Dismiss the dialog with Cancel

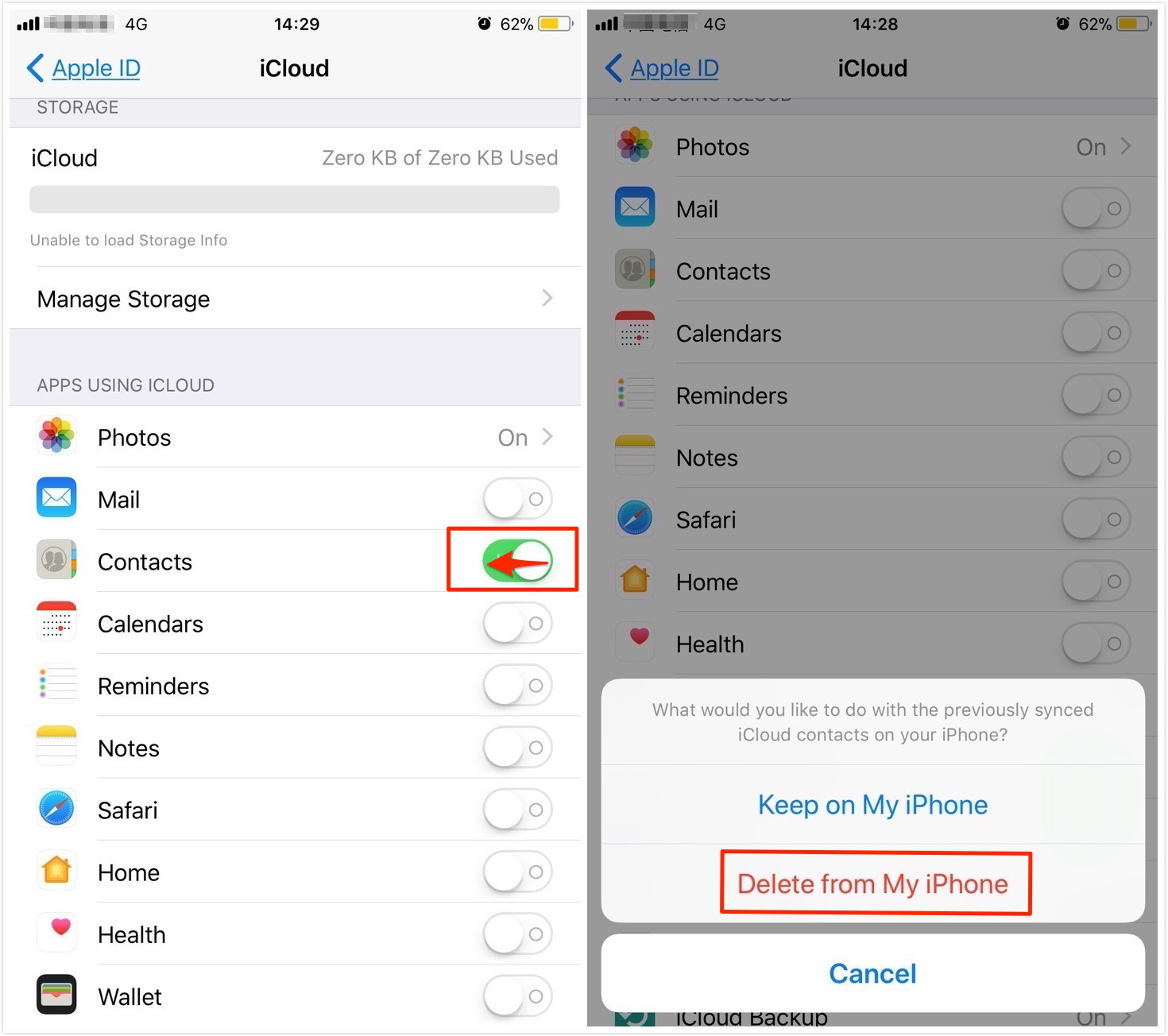(x=872, y=973)
